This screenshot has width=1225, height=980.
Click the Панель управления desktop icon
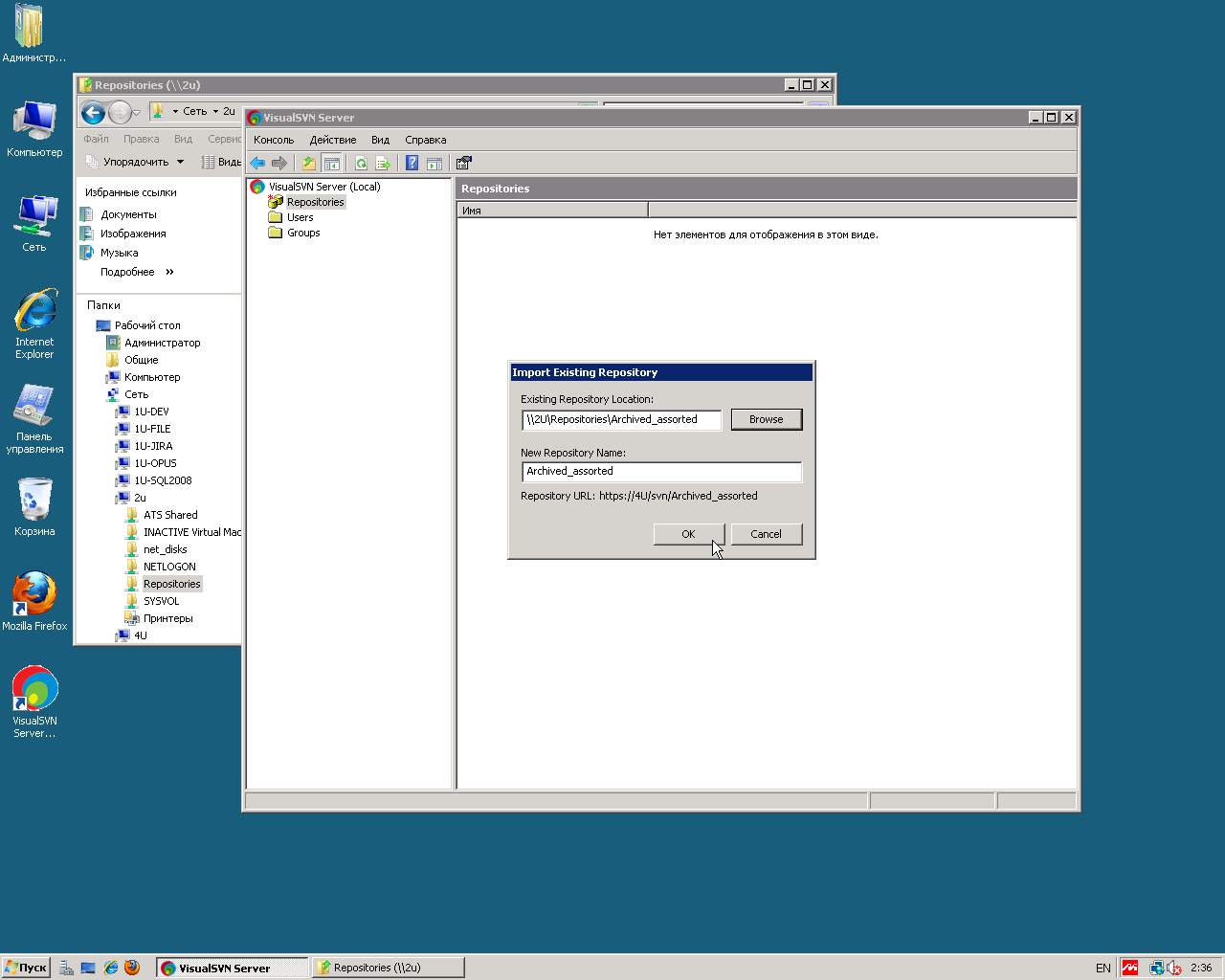(34, 419)
